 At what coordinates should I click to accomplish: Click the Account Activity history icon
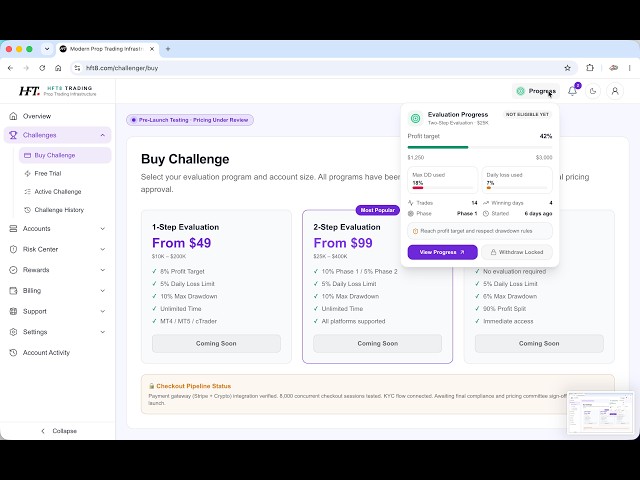(13, 353)
